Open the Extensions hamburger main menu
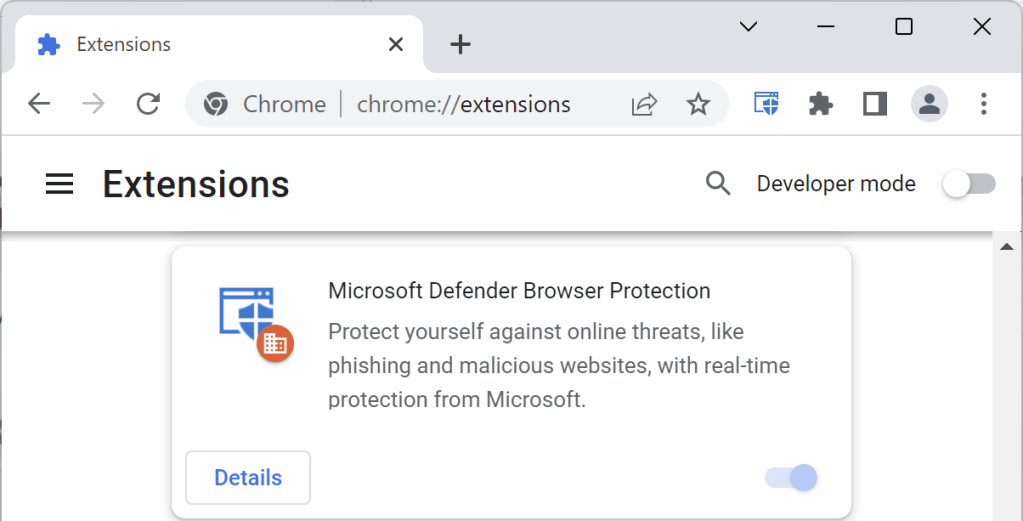Screen dimensions: 1023x521 click(60, 184)
